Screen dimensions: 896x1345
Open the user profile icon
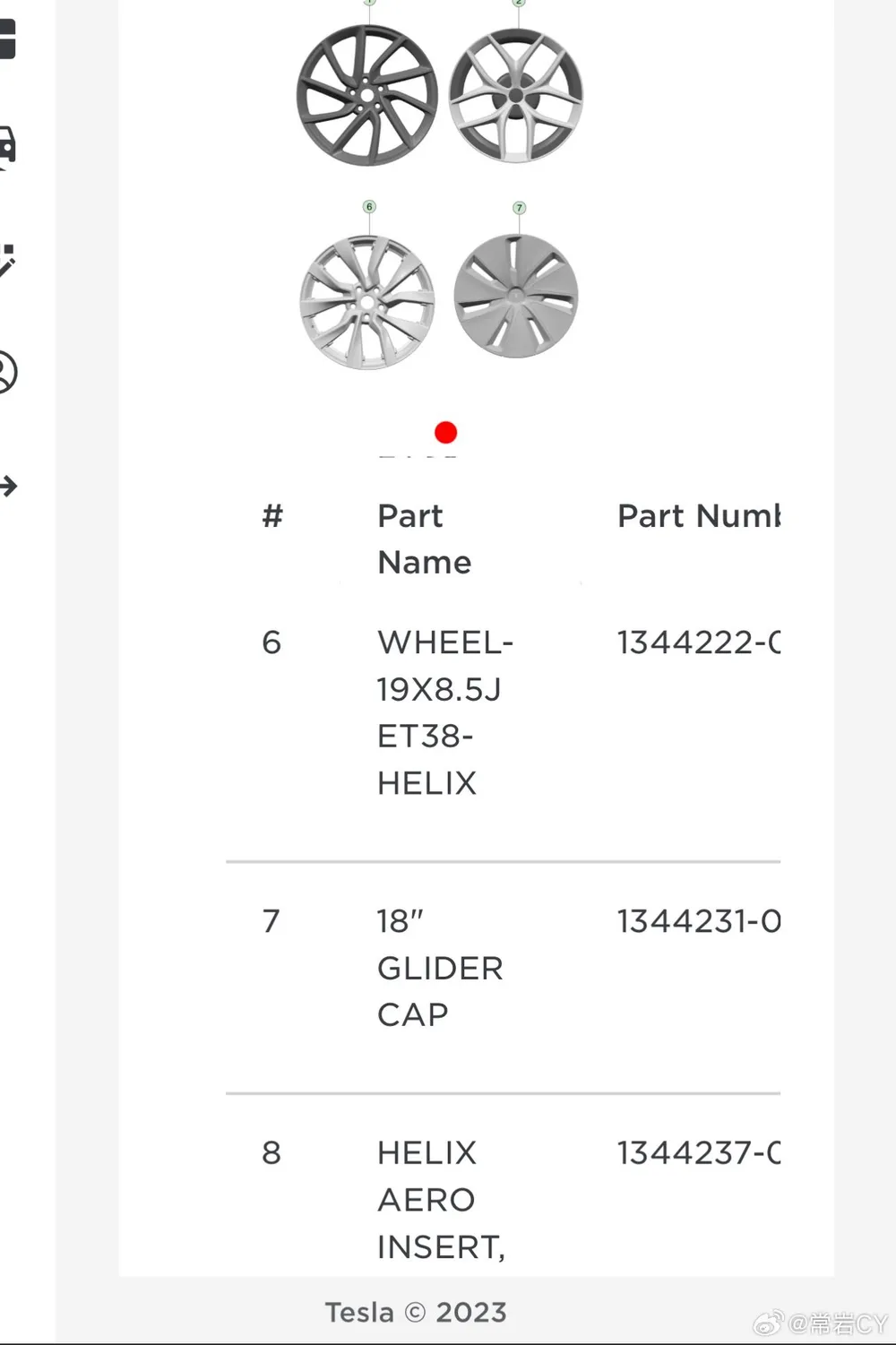7,372
